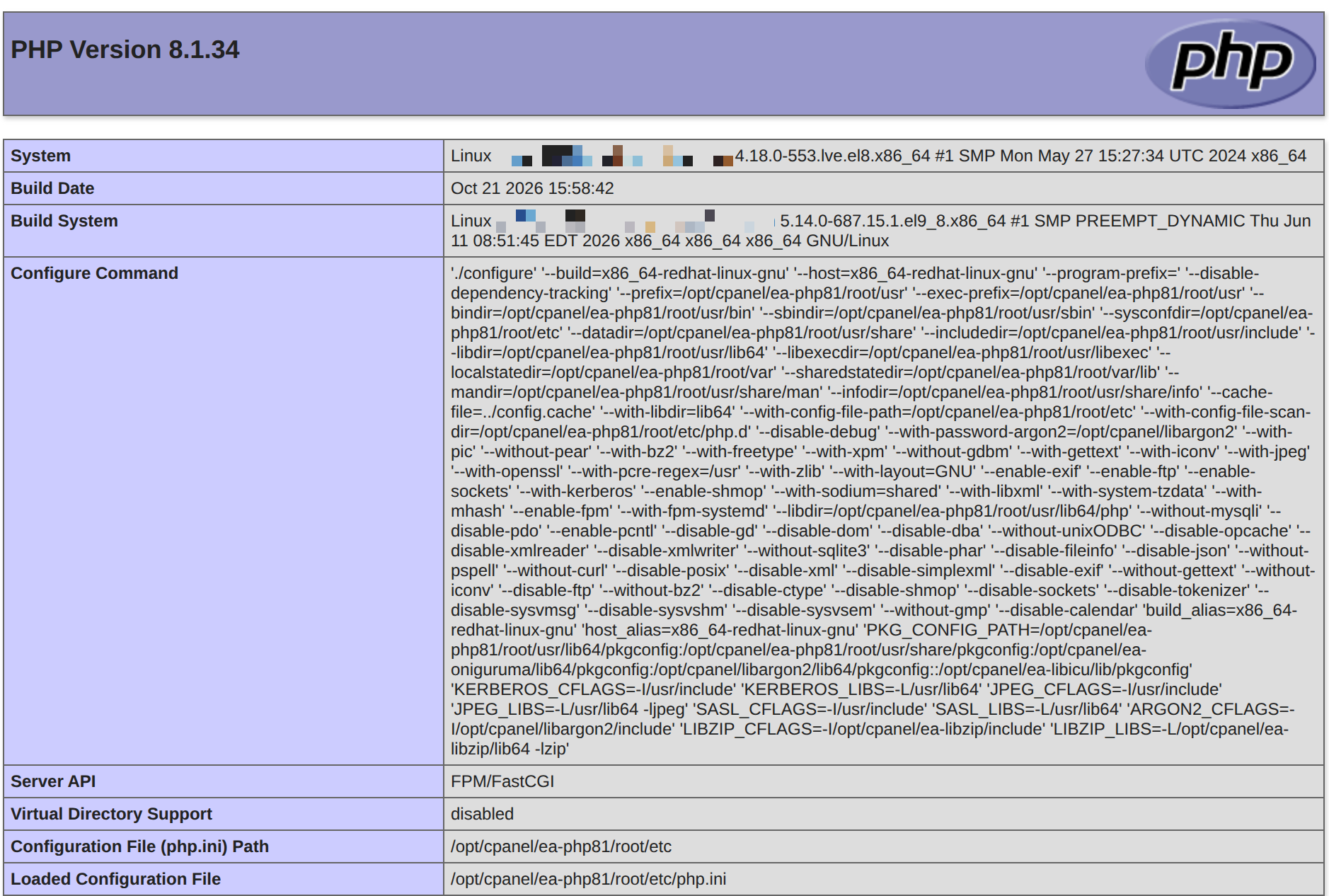Select the 'FPM/FastCGI' value
Screen dimensions: 1329x896
502,781
